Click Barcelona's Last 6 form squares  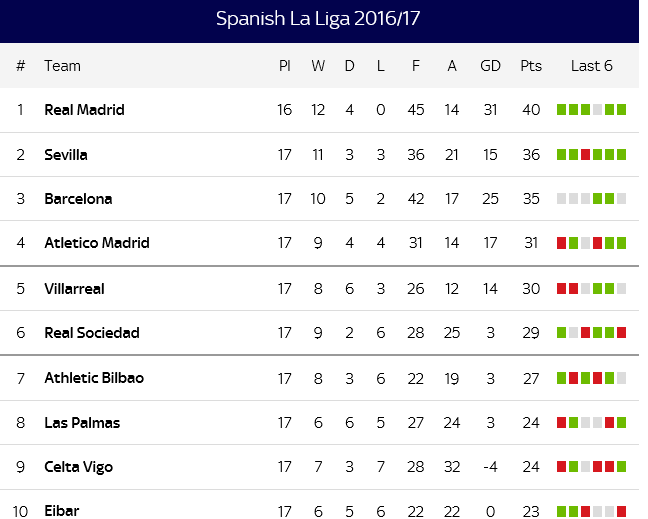(x=591, y=199)
